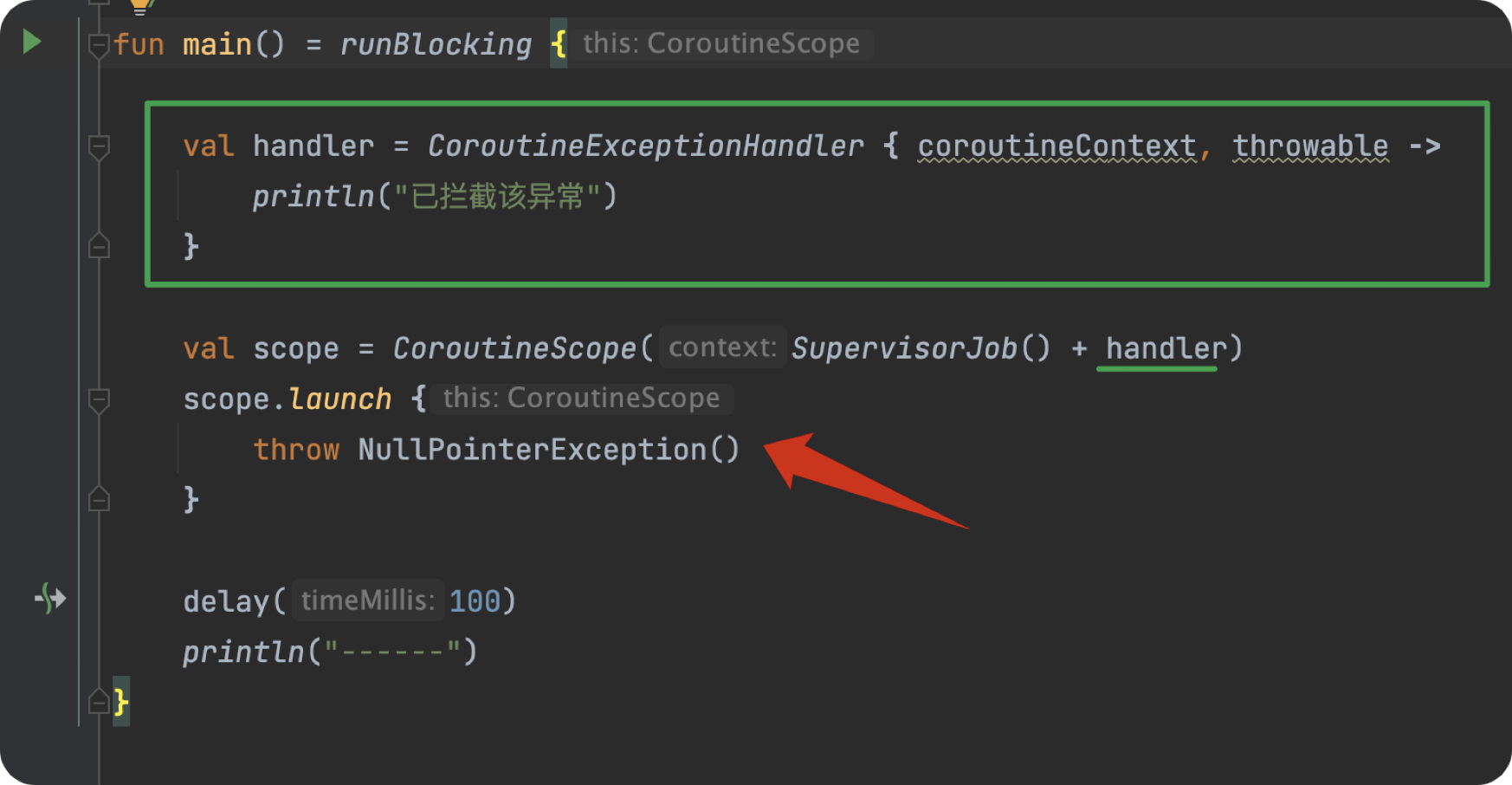Click the number 100 in the delay call
The height and width of the screenshot is (785, 1512).
click(475, 601)
